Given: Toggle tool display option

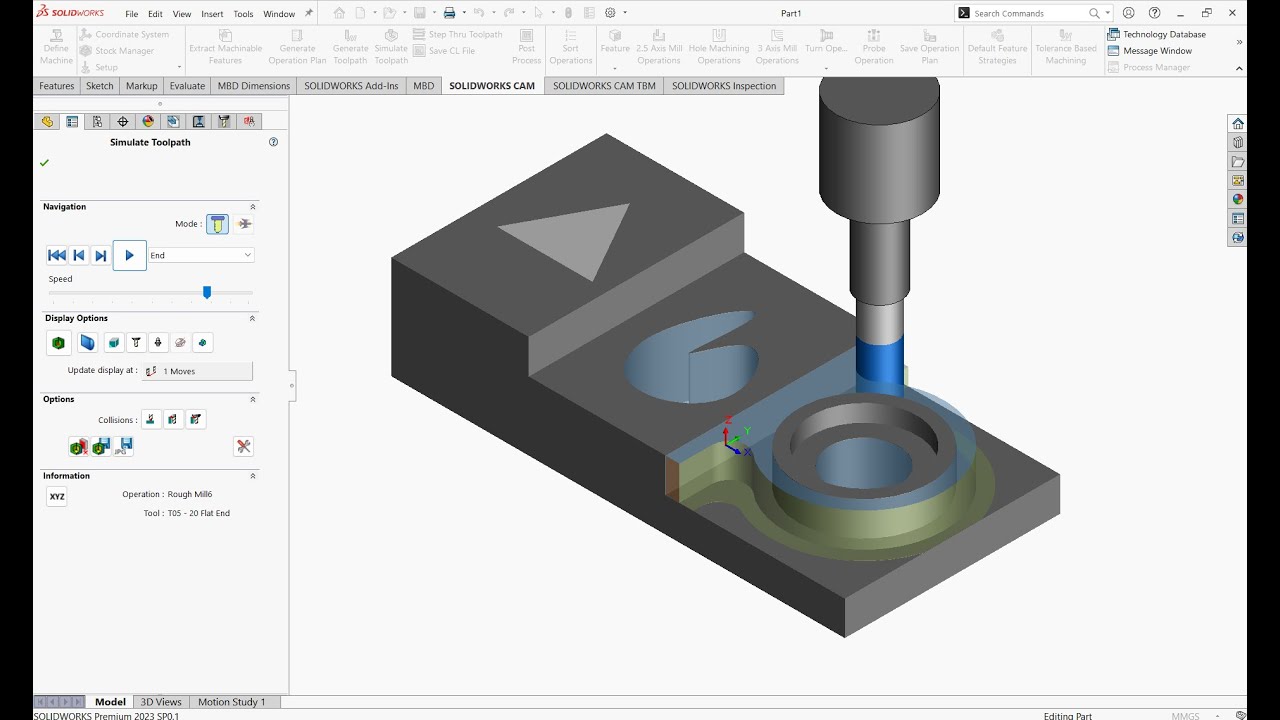Looking at the screenshot, I should [x=136, y=343].
